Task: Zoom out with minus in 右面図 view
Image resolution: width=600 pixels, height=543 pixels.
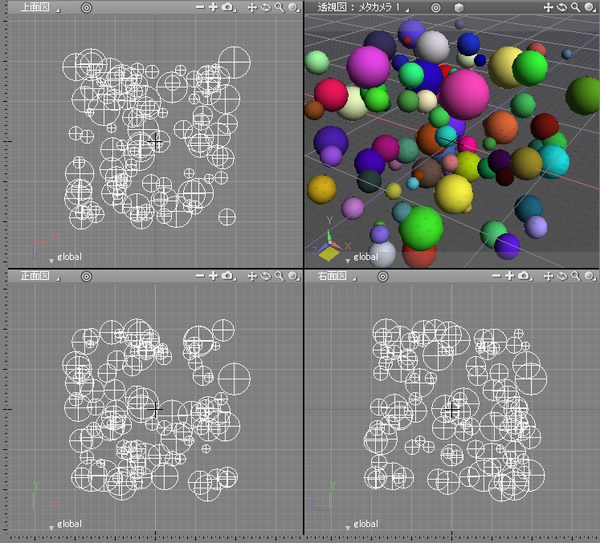Action: (496, 276)
